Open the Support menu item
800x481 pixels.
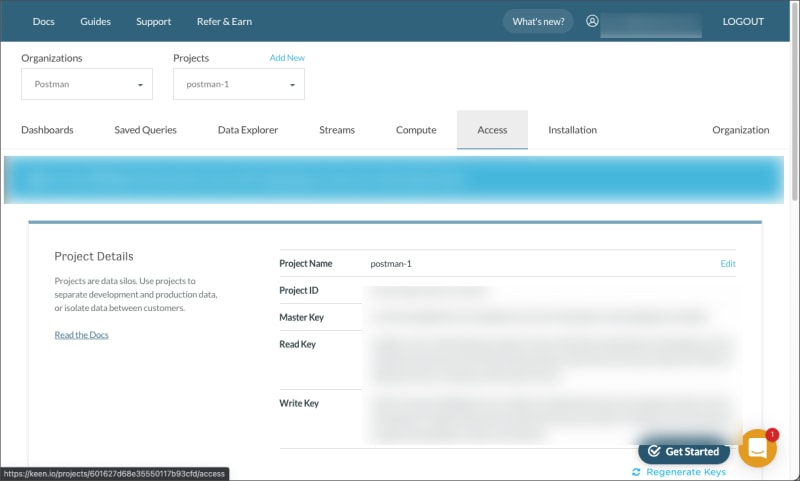tap(154, 21)
